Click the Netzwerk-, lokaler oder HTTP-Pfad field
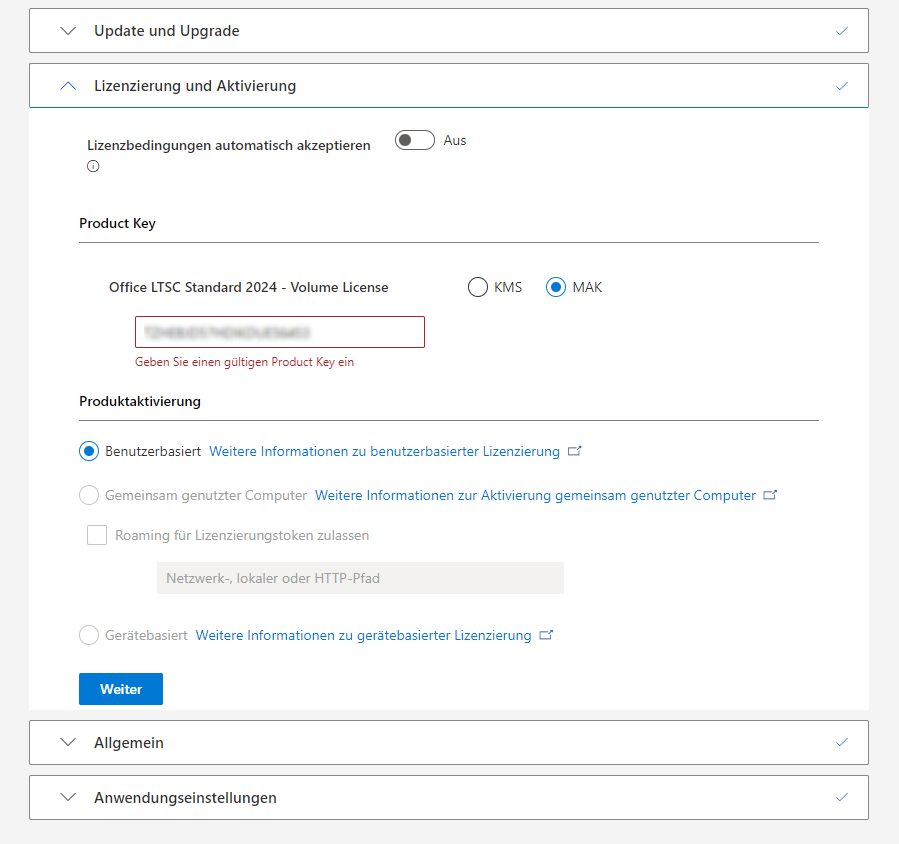Screen dimensions: 899x844 (359, 577)
